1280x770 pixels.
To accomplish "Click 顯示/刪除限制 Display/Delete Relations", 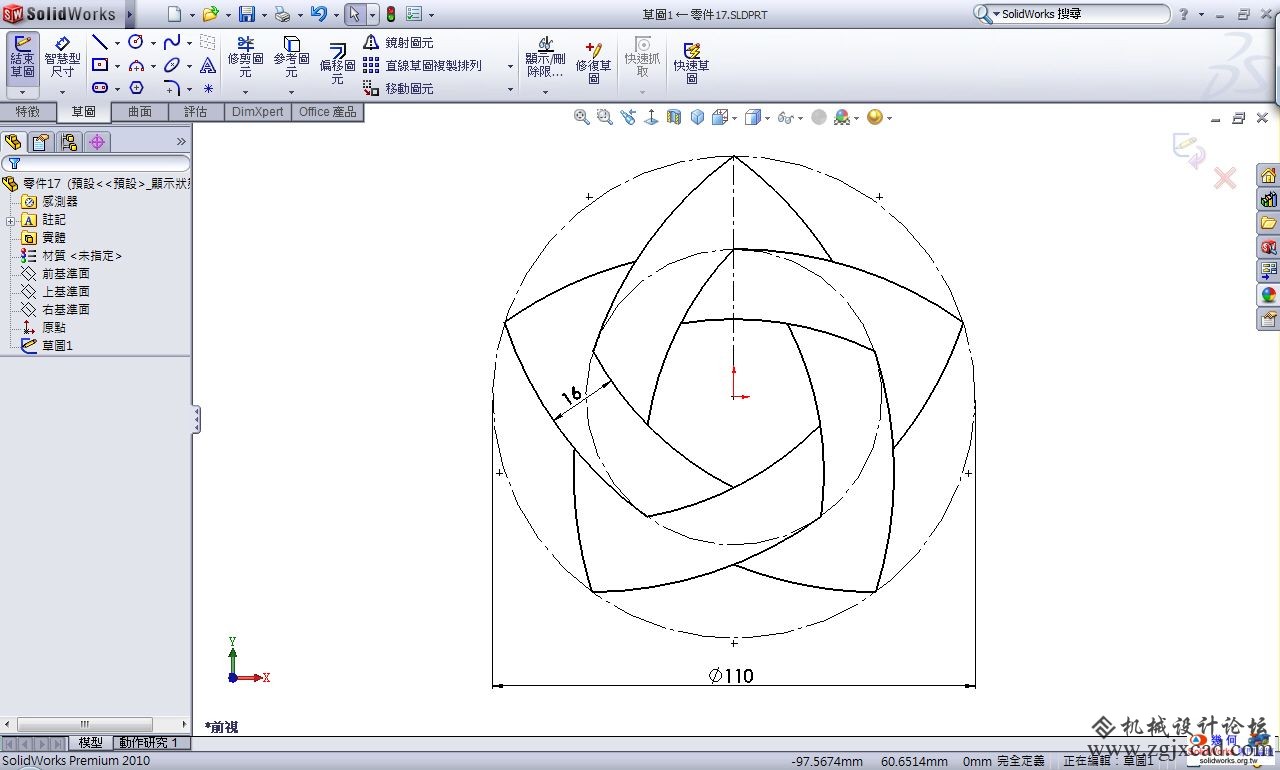I will click(545, 57).
